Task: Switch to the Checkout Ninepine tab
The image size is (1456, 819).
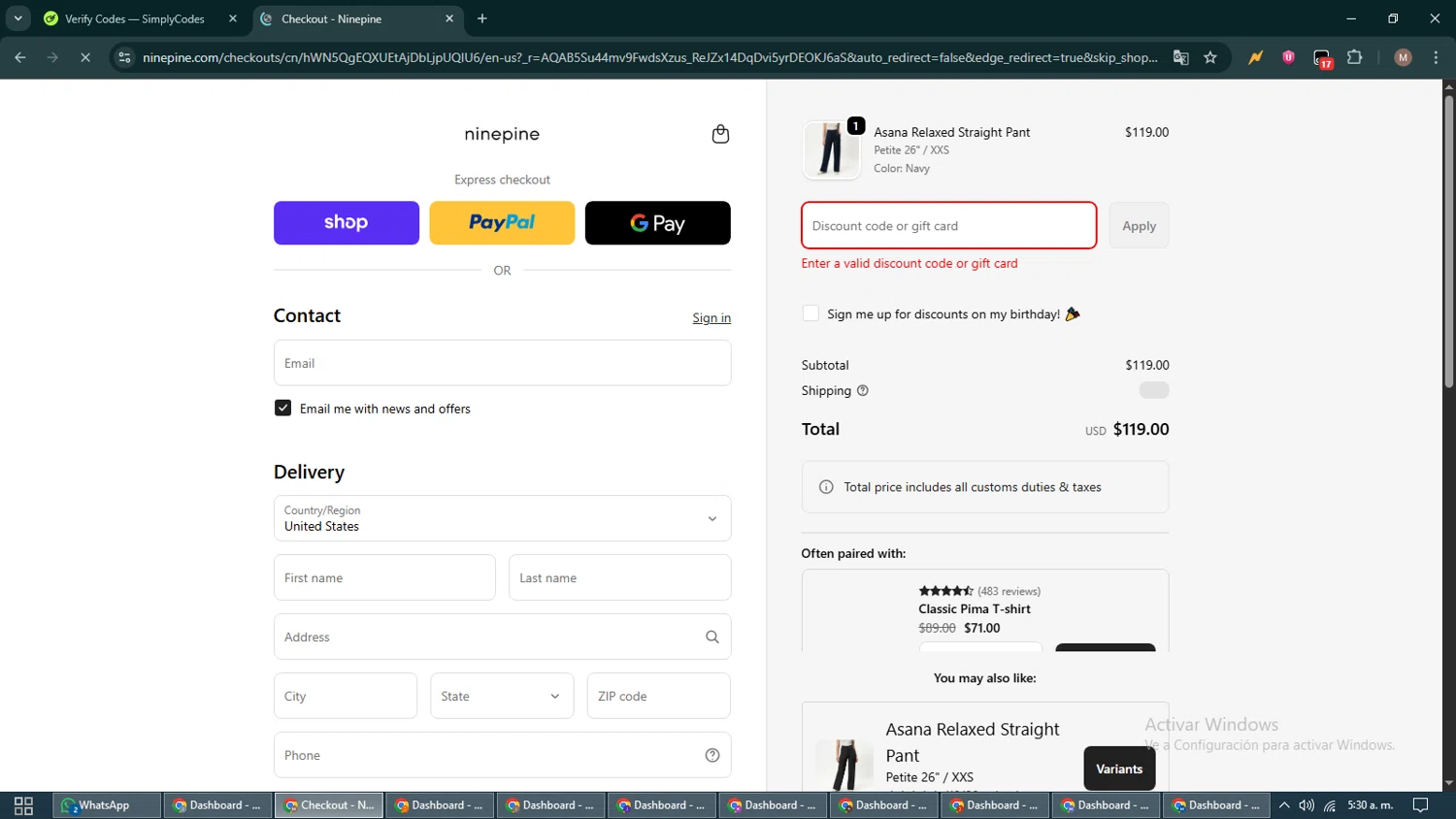Action: tap(357, 18)
